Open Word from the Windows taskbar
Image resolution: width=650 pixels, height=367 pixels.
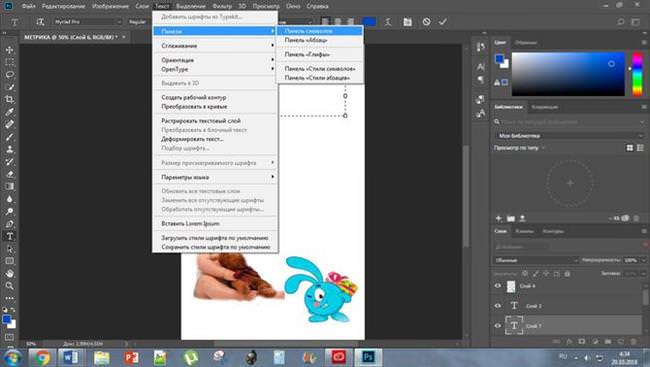tap(71, 357)
